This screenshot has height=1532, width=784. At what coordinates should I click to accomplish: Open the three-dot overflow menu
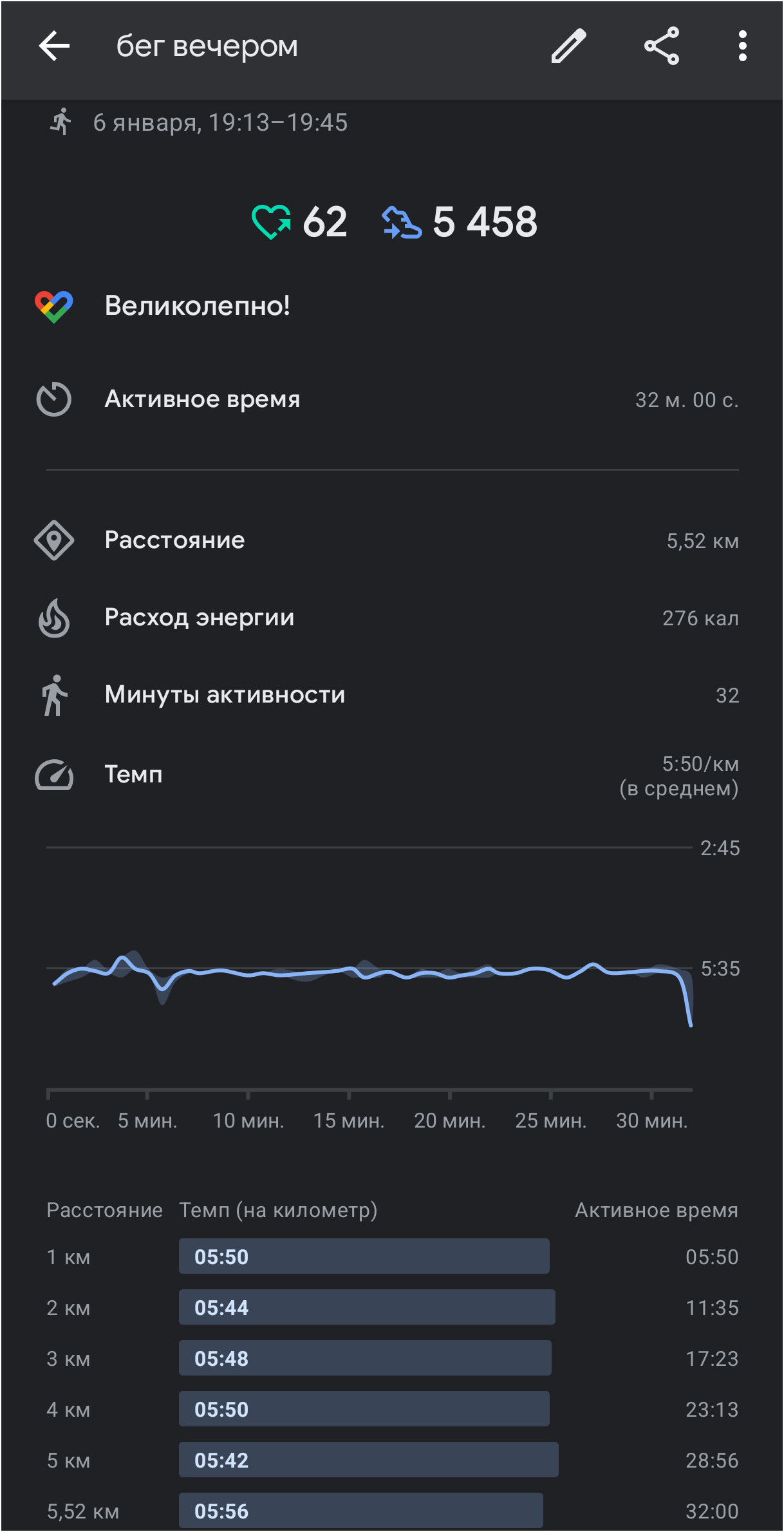743,46
